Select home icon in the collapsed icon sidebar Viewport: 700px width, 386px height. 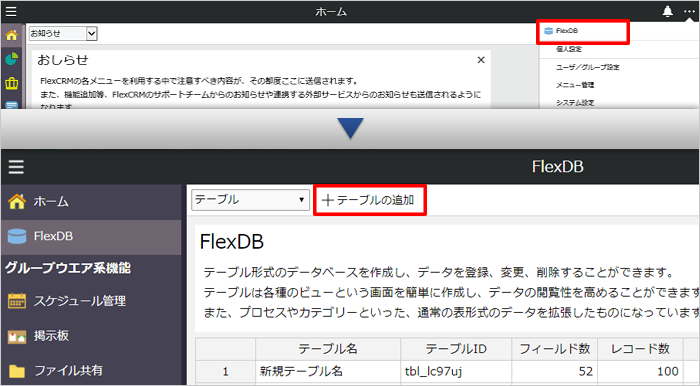pos(12,35)
